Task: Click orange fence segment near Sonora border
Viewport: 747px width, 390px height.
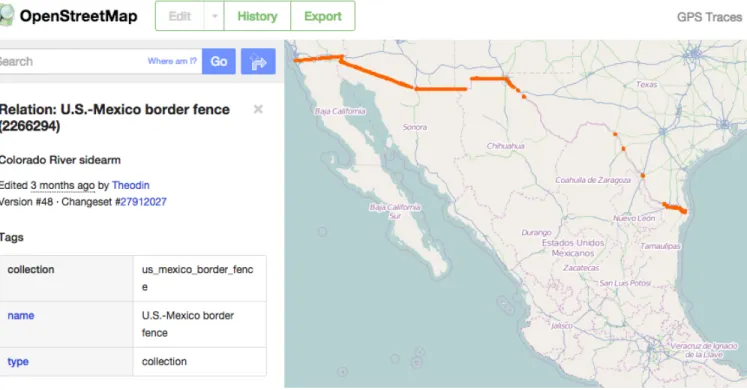Action: [x=441, y=89]
